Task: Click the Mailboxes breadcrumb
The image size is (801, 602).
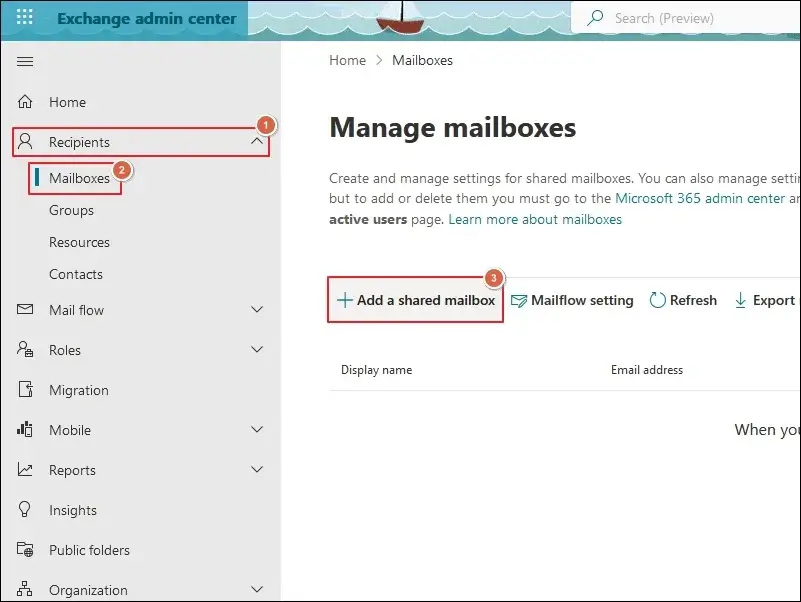Action: click(x=422, y=60)
